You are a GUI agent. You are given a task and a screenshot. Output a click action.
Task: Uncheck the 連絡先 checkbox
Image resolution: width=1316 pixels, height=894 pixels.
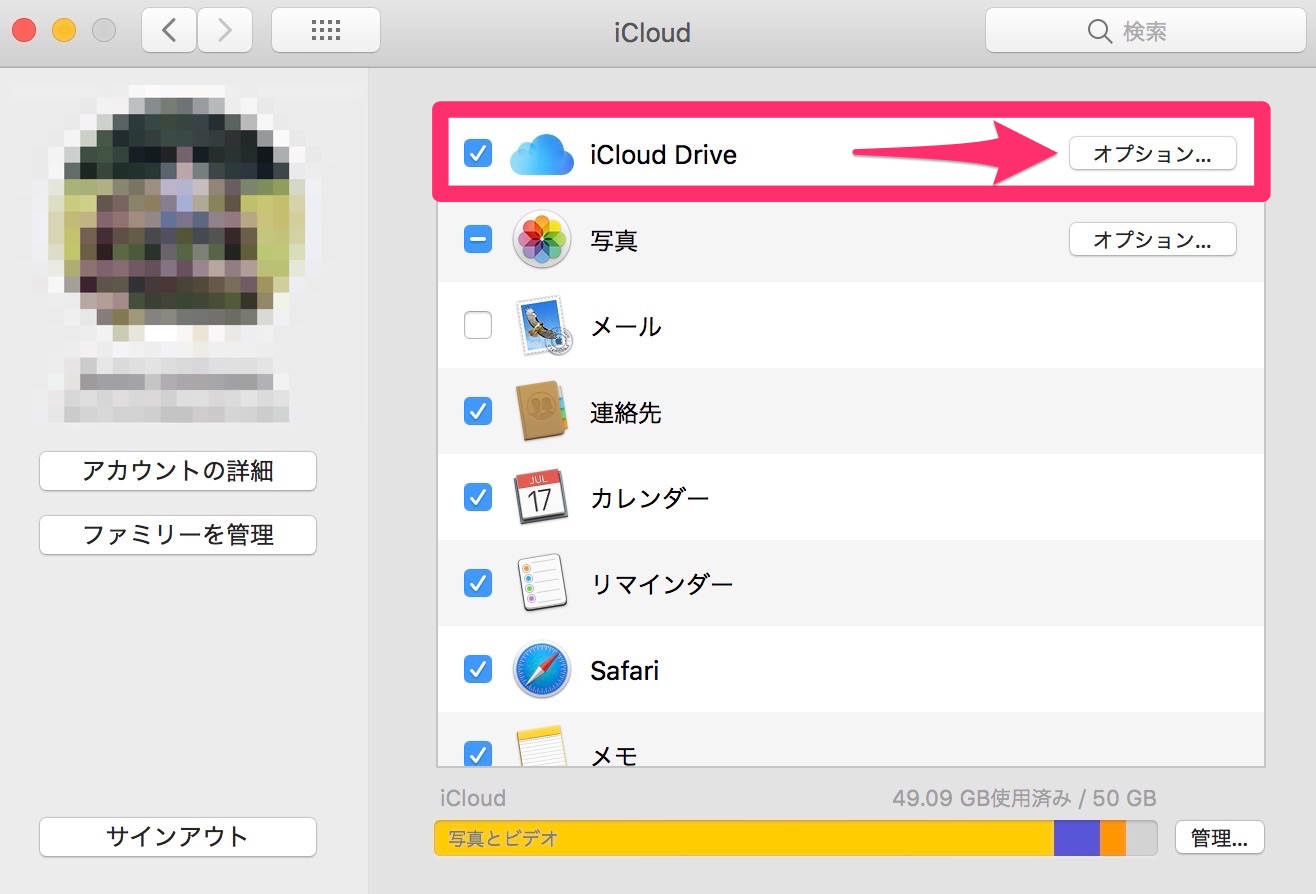(478, 412)
